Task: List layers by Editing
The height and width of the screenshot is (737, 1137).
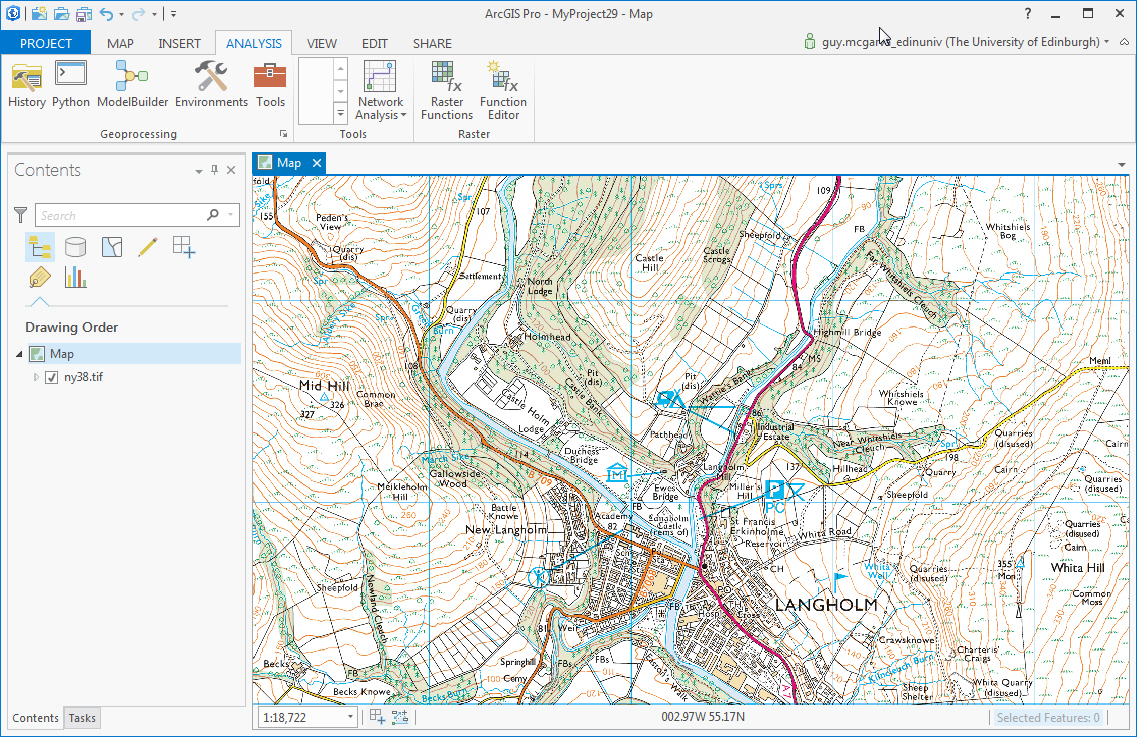Action: (x=147, y=247)
